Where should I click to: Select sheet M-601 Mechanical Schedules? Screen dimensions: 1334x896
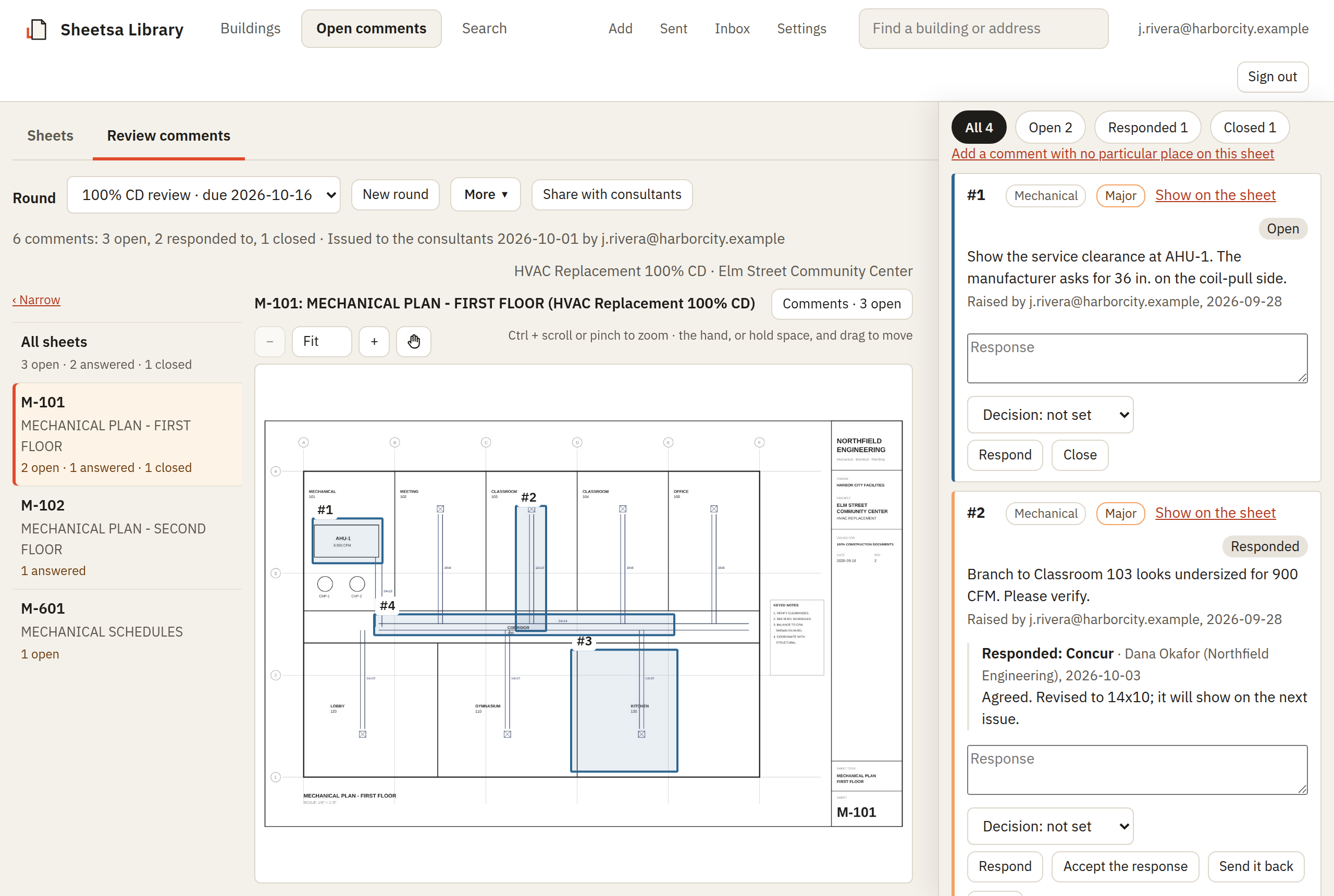pos(127,631)
